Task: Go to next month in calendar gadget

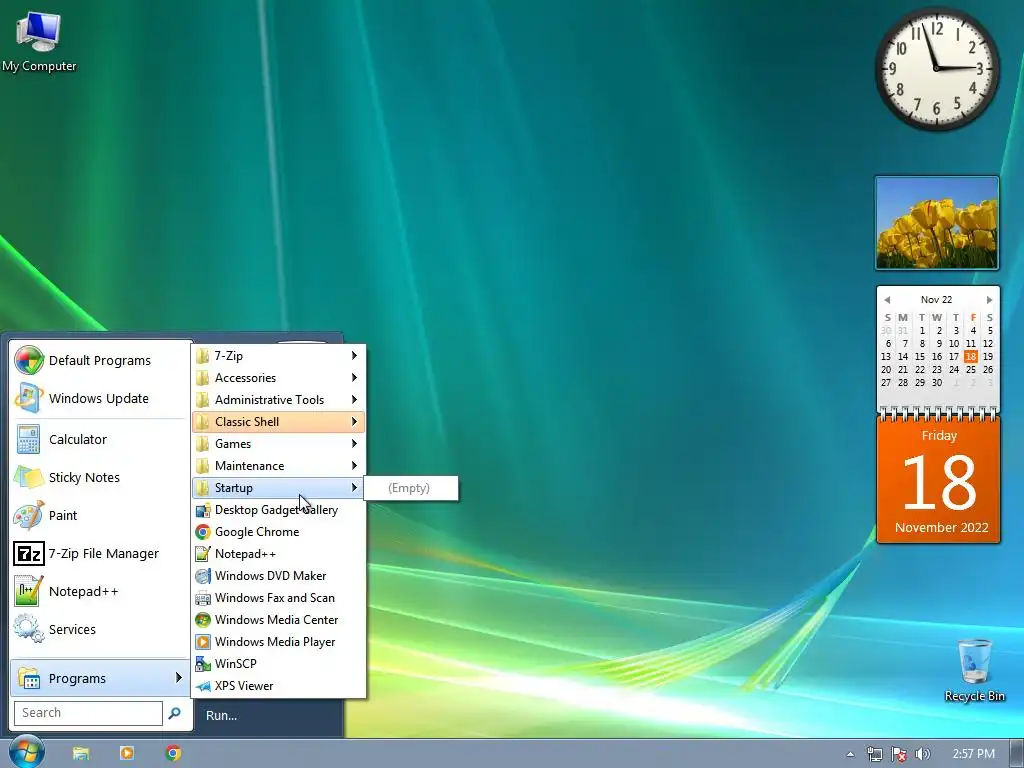Action: click(x=989, y=300)
